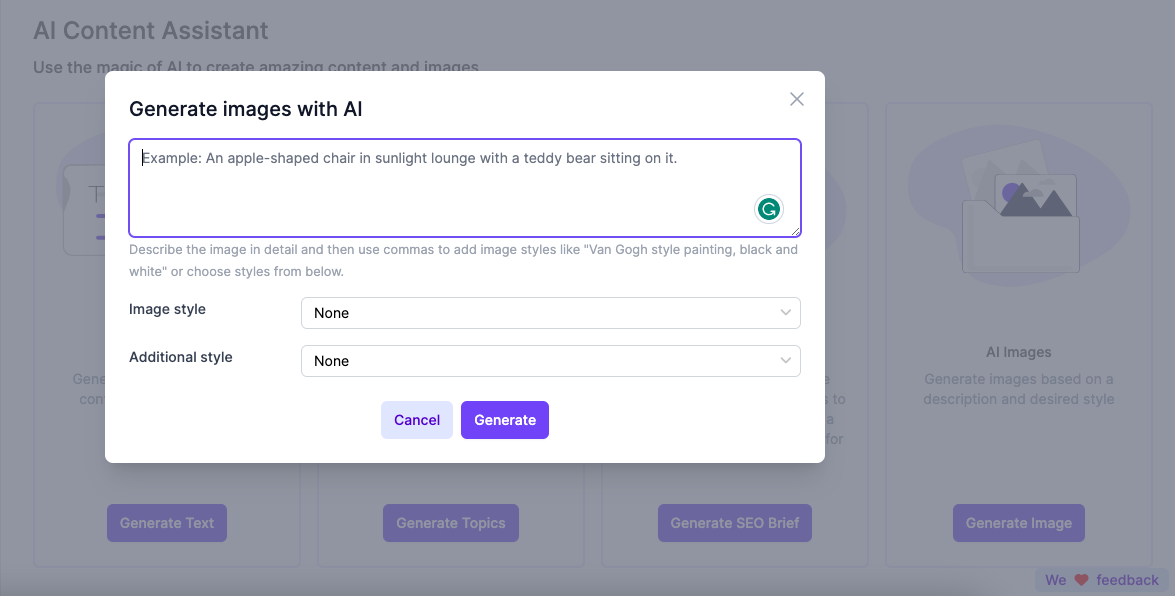Viewport: 1175px width, 596px height.
Task: Click the heart icon beside feedback
Action: (1081, 580)
